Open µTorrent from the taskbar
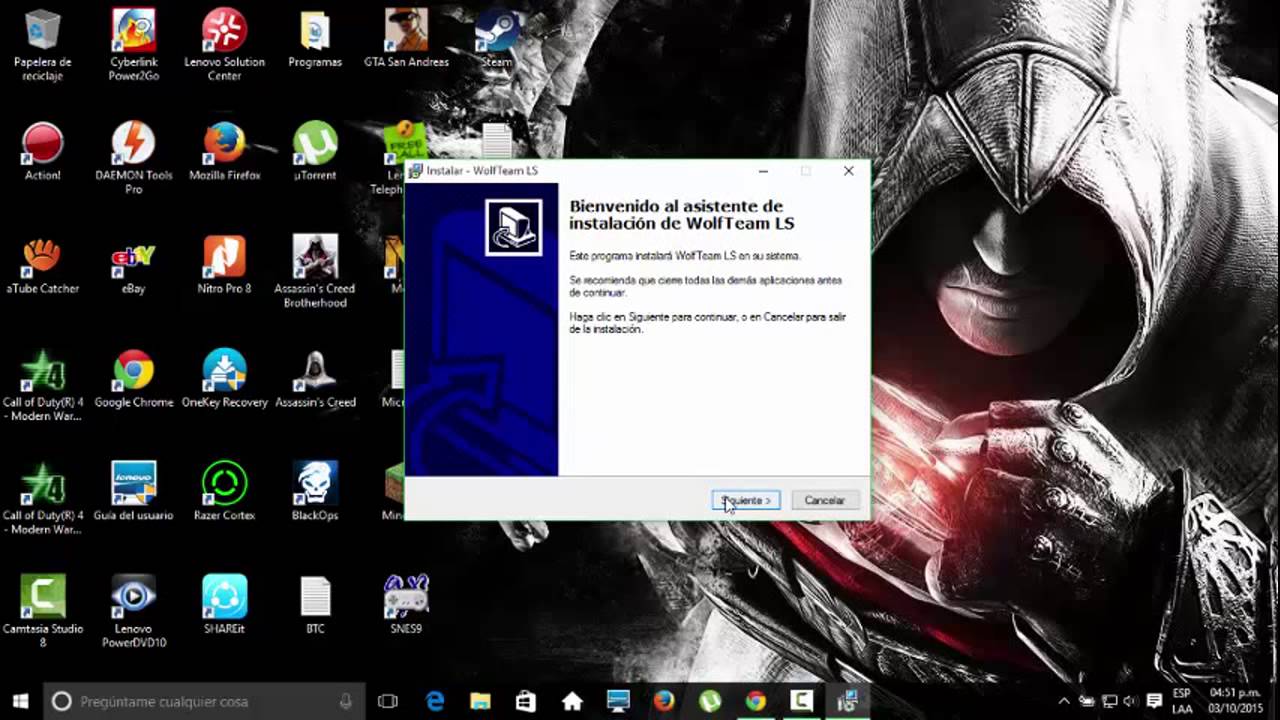This screenshot has height=720, width=1280. (x=710, y=701)
